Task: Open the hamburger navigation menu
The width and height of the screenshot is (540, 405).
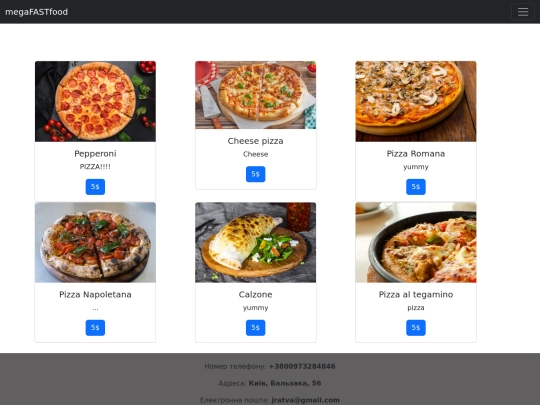Action: click(522, 12)
